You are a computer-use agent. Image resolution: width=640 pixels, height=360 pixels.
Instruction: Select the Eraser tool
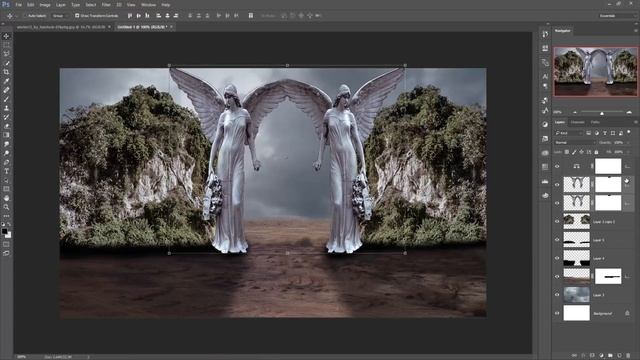click(x=6, y=126)
